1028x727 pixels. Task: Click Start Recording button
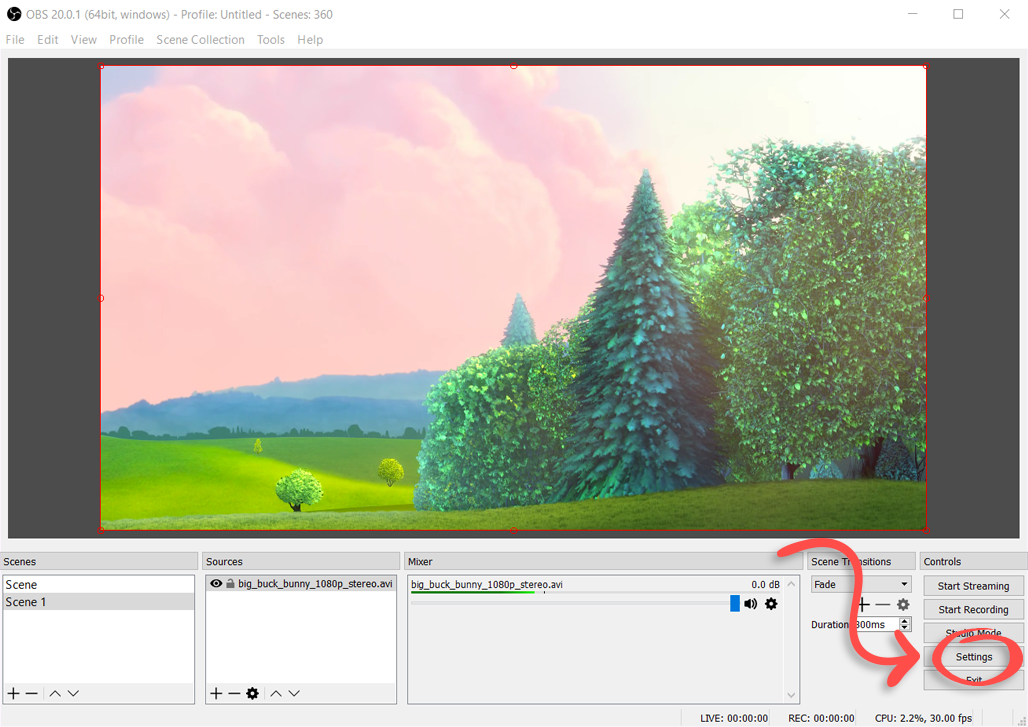(973, 610)
